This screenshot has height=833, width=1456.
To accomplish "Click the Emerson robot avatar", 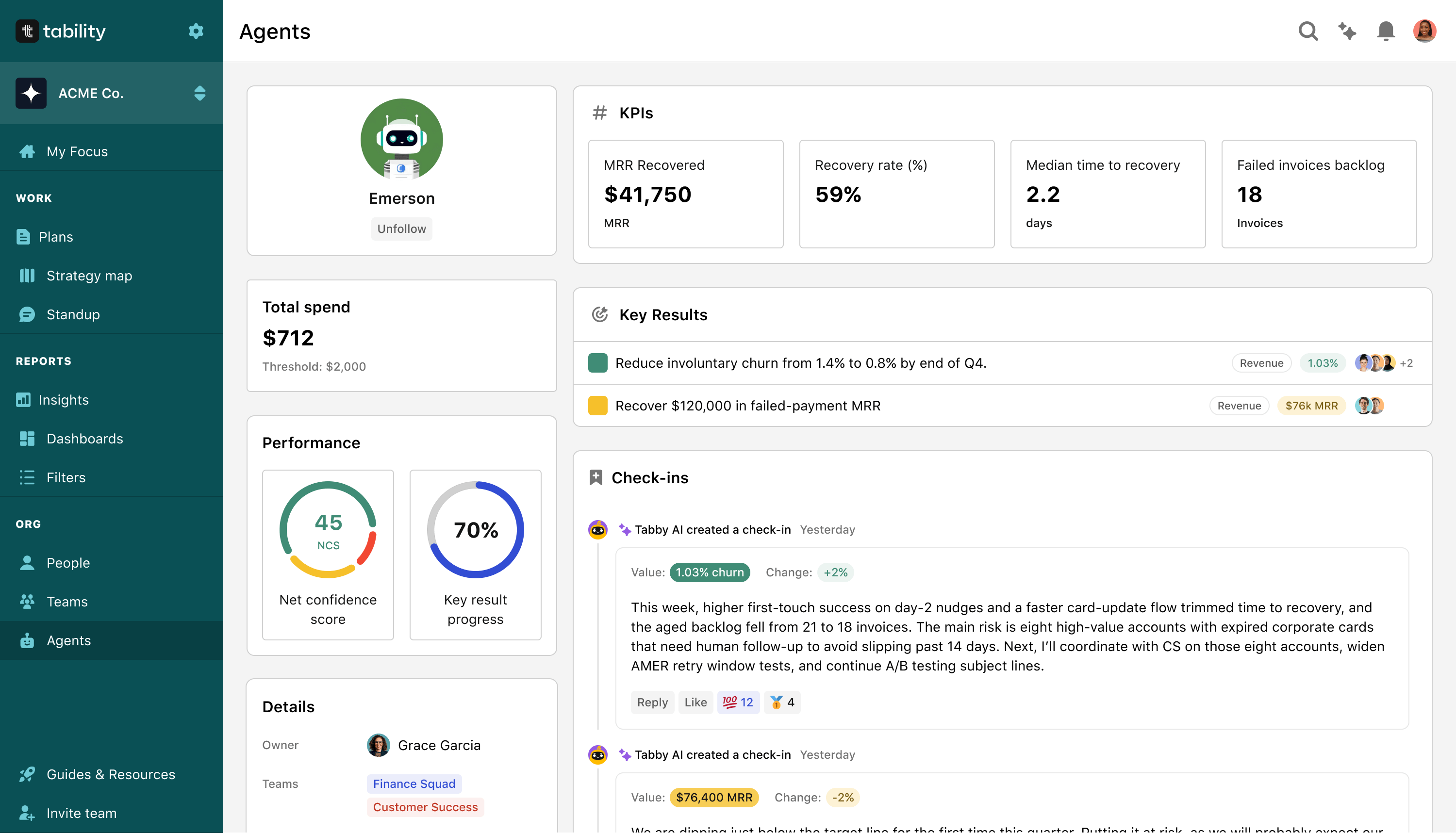I will pos(402,140).
